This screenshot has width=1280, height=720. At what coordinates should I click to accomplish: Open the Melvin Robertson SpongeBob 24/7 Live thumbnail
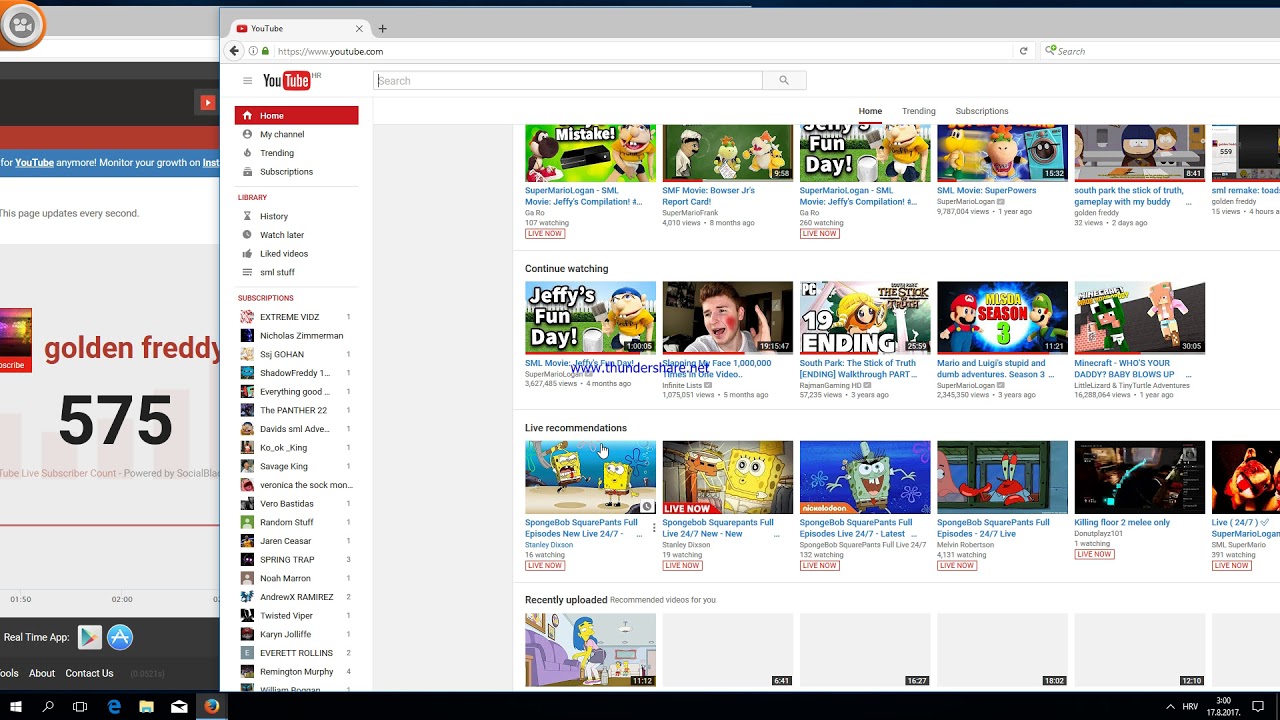(x=1002, y=477)
